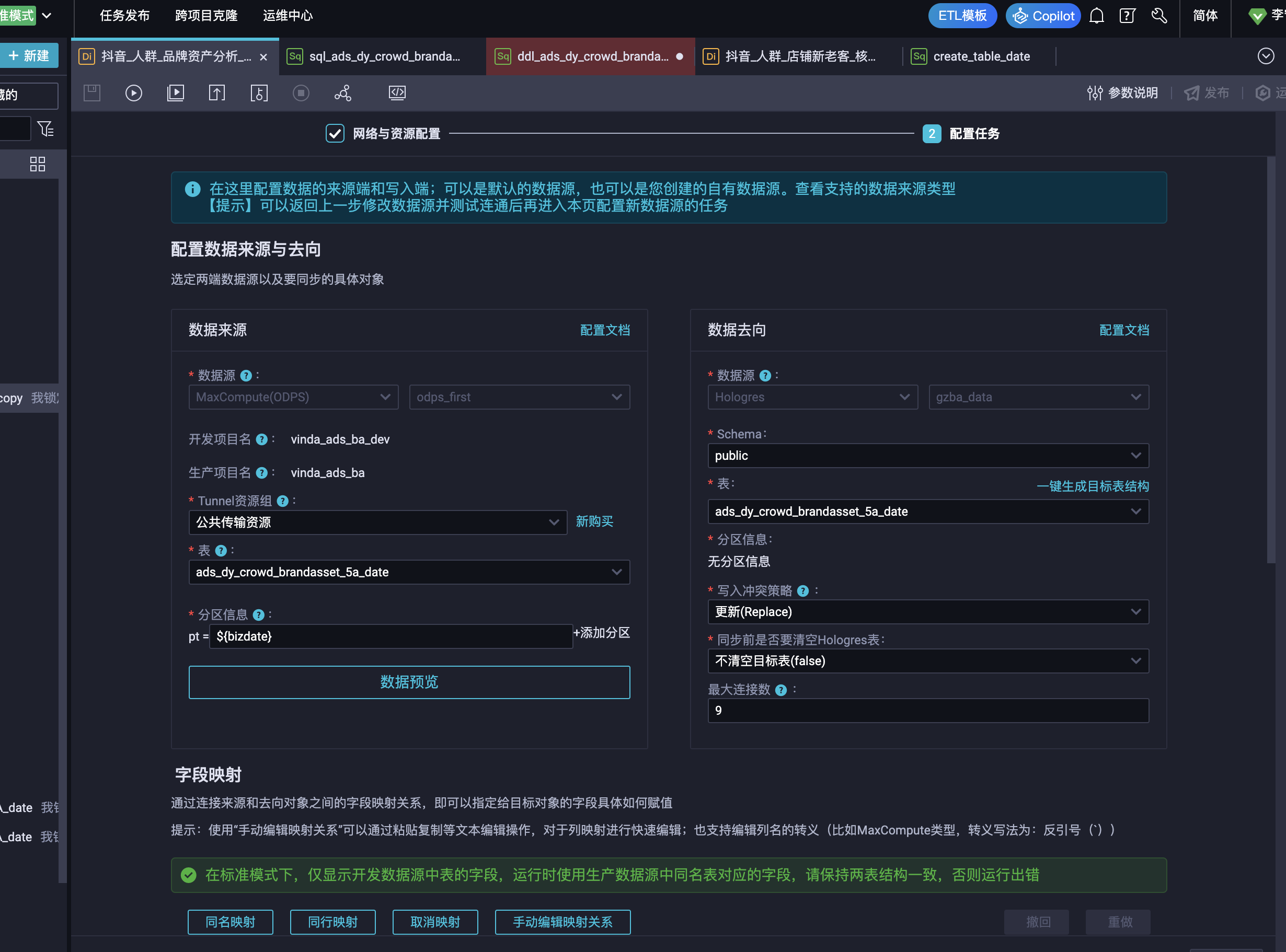This screenshot has height=952, width=1286.
Task: Click the ETL模板 button
Action: pyautogui.click(x=962, y=16)
